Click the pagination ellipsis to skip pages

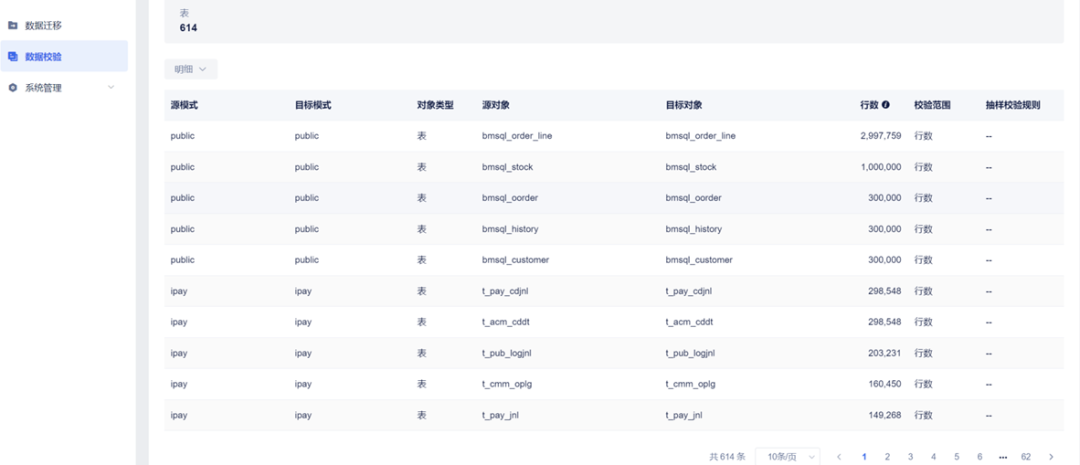pyautogui.click(x=1003, y=457)
